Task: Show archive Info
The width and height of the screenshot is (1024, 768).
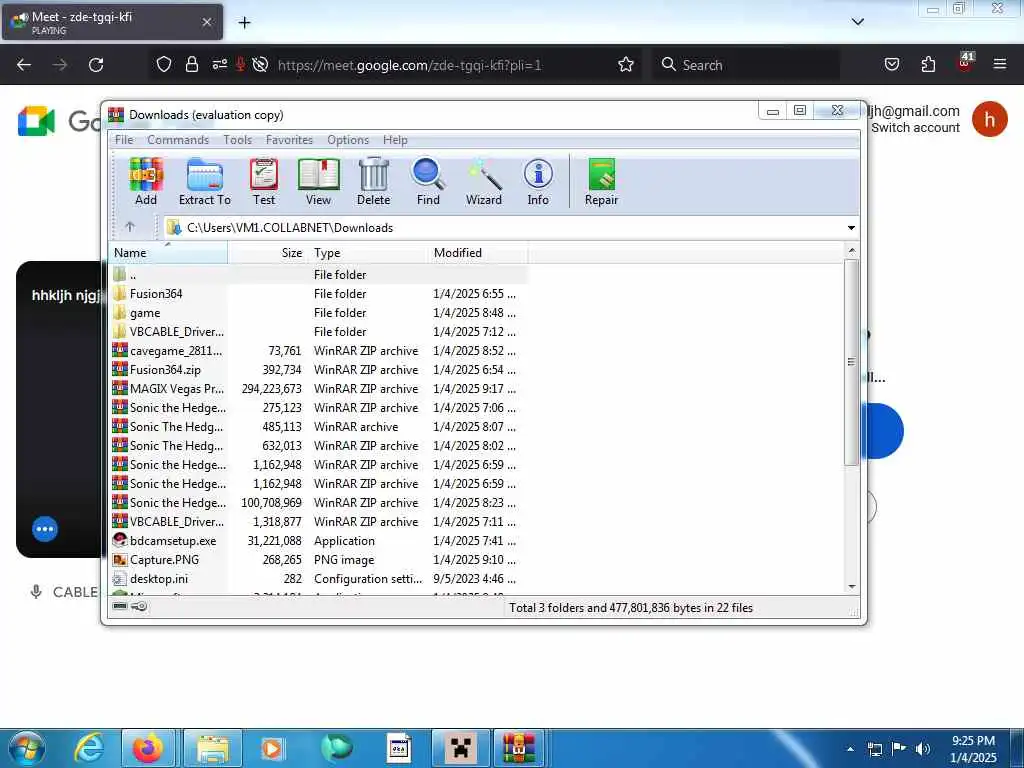Action: [538, 182]
